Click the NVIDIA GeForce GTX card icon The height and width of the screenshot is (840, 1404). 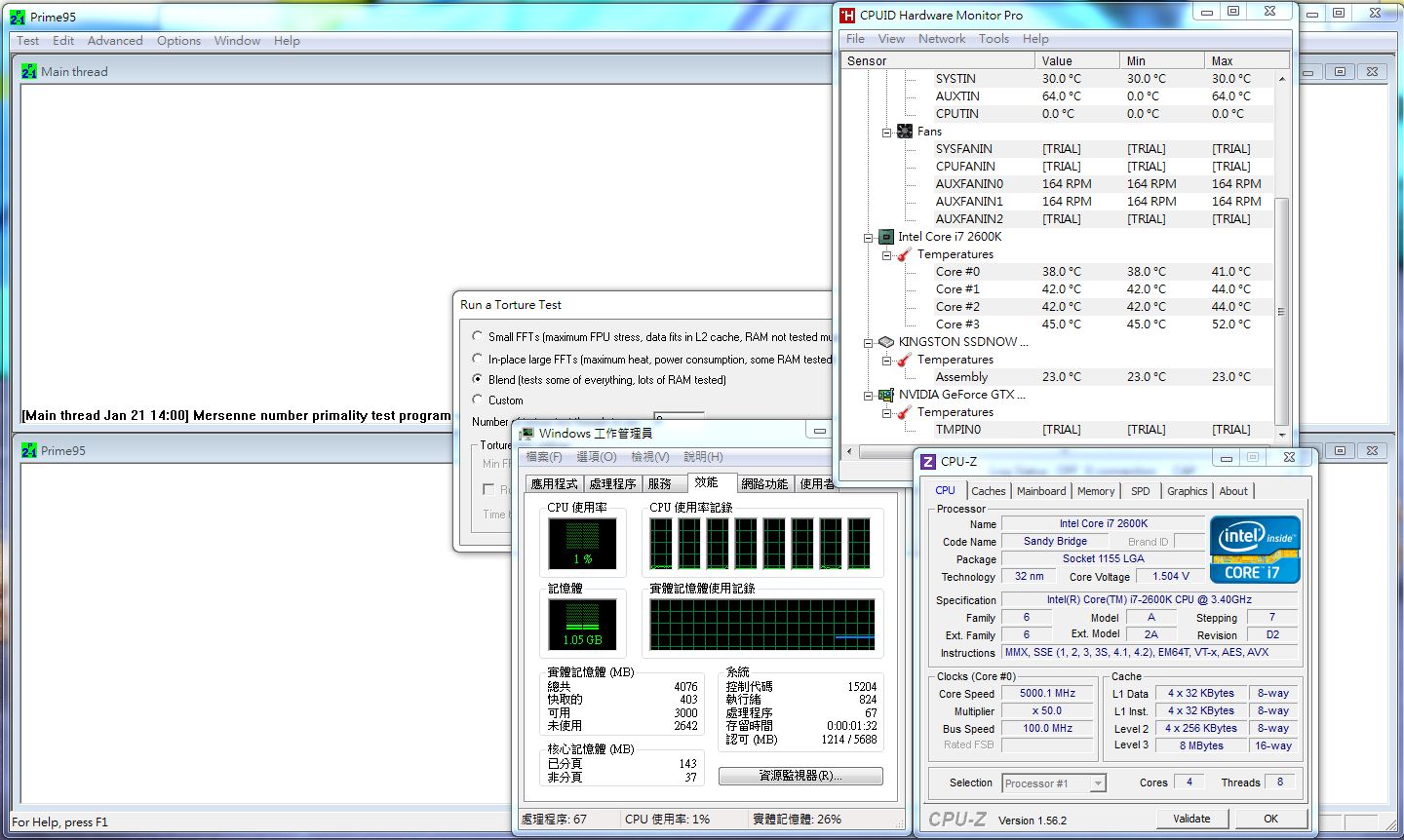click(x=886, y=395)
